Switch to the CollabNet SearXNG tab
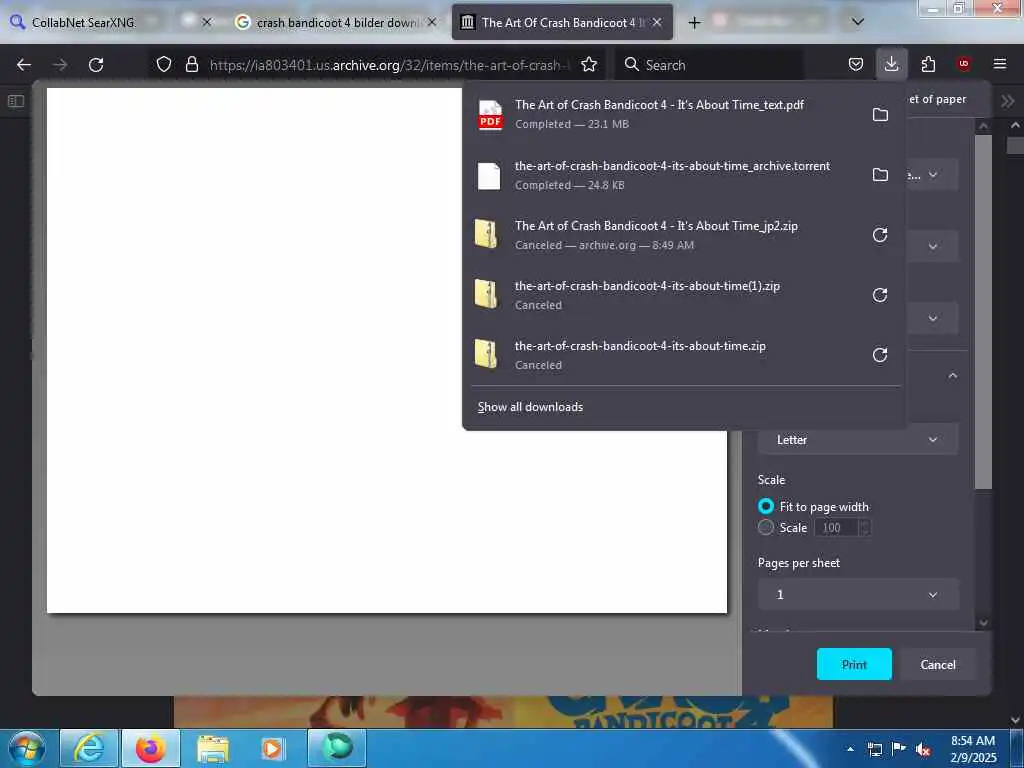1024x768 pixels. [x=84, y=22]
